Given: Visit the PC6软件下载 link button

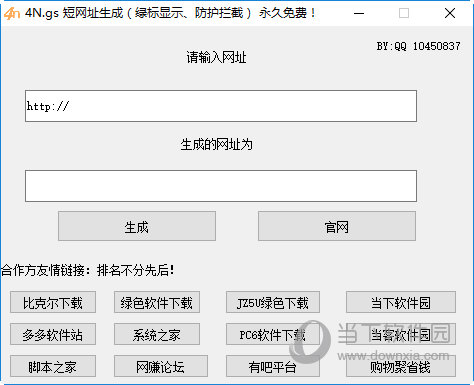Looking at the screenshot, I should (273, 334).
